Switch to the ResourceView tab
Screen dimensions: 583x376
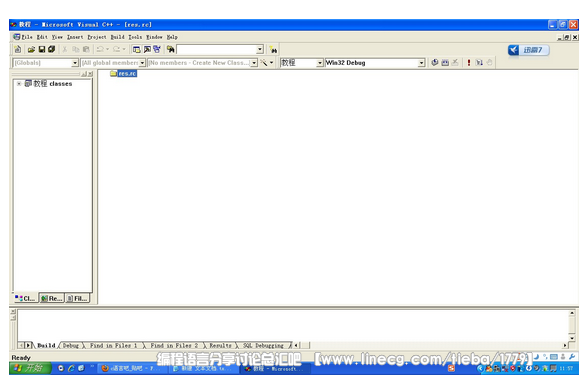(52, 298)
